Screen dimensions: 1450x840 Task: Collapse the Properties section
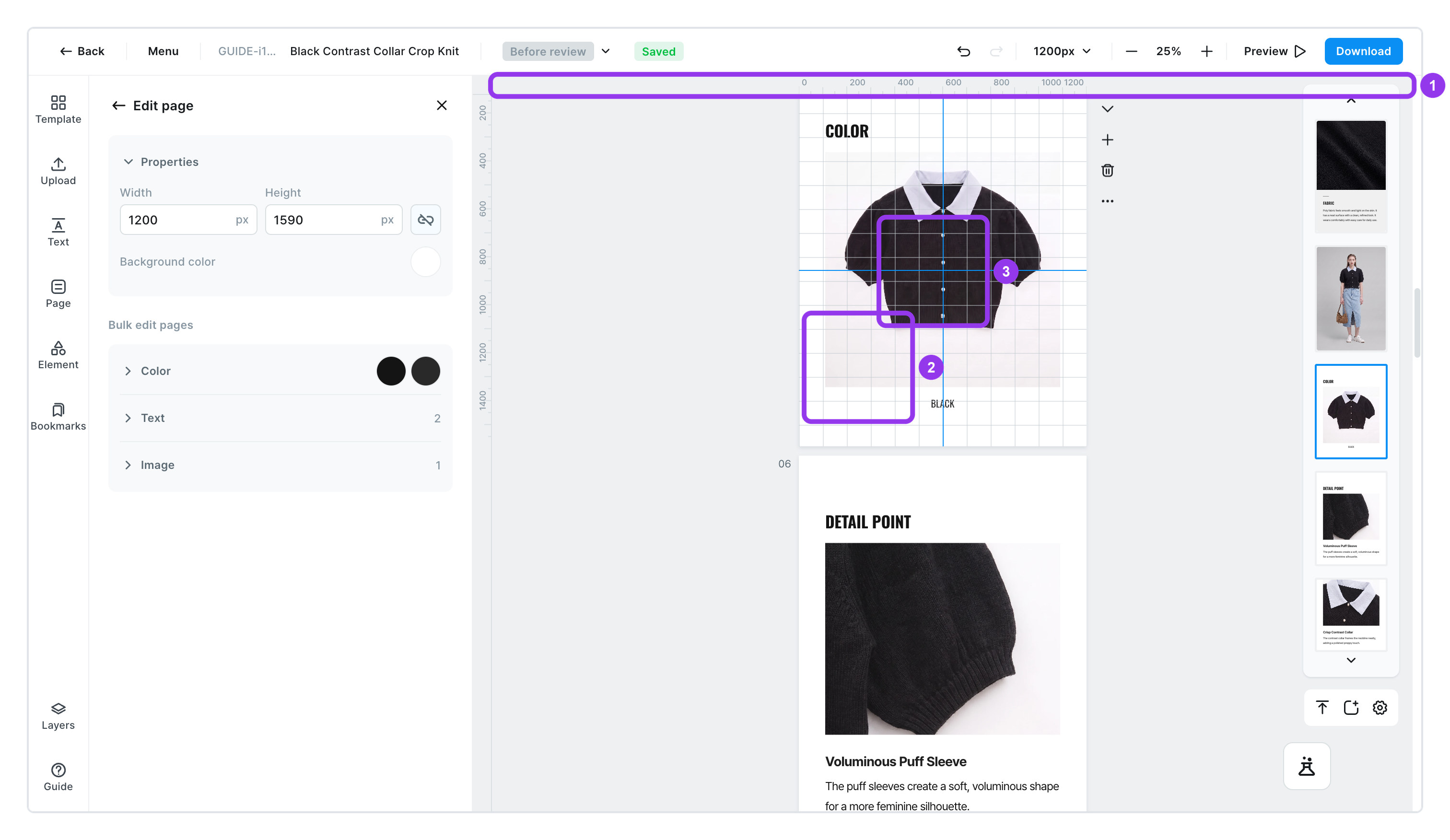[x=129, y=162]
